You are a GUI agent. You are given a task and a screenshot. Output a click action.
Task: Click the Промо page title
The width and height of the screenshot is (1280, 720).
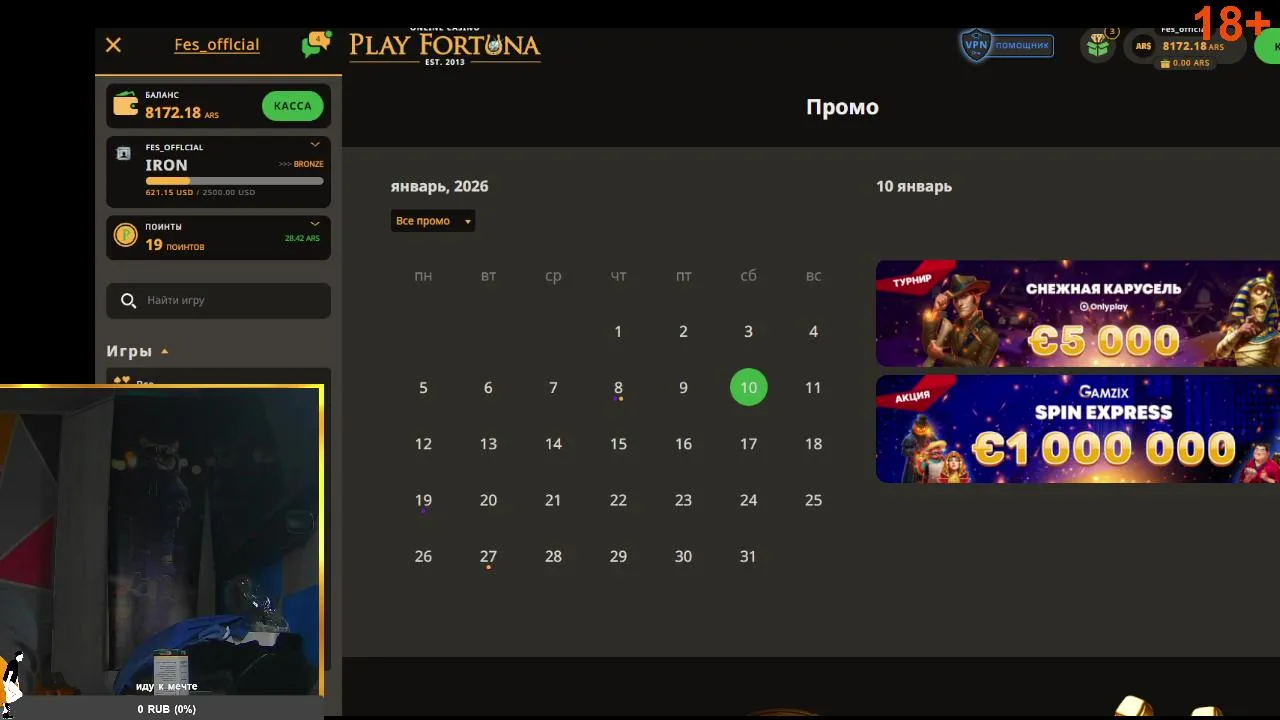pyautogui.click(x=842, y=107)
